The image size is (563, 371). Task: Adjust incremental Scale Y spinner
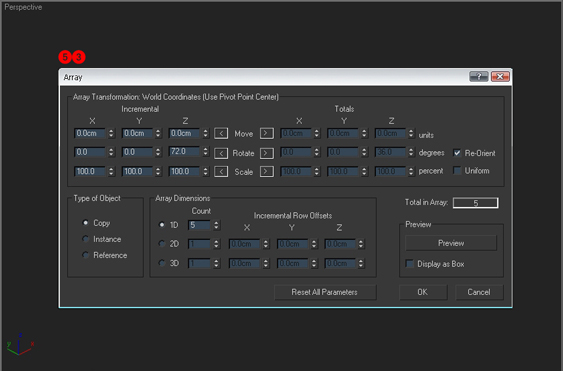pos(158,171)
